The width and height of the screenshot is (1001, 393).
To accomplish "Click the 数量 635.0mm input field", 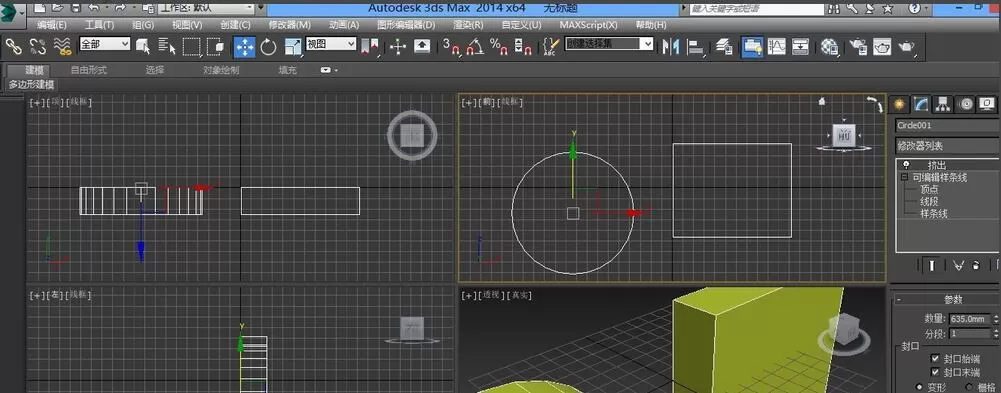I will point(969,318).
